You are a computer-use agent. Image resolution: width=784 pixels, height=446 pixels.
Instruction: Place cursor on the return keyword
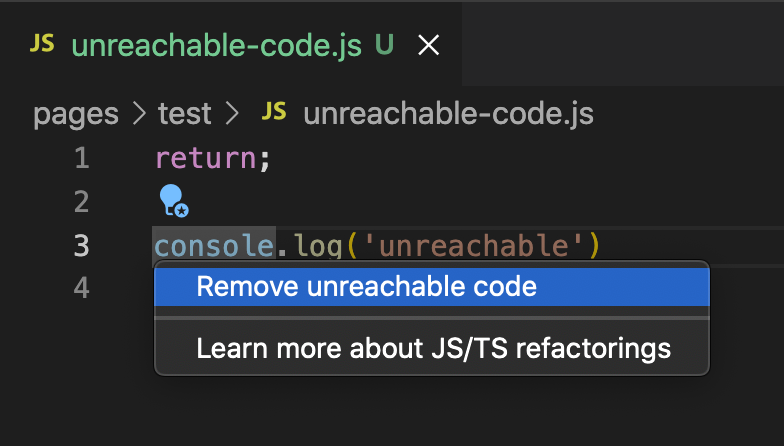click(x=206, y=158)
